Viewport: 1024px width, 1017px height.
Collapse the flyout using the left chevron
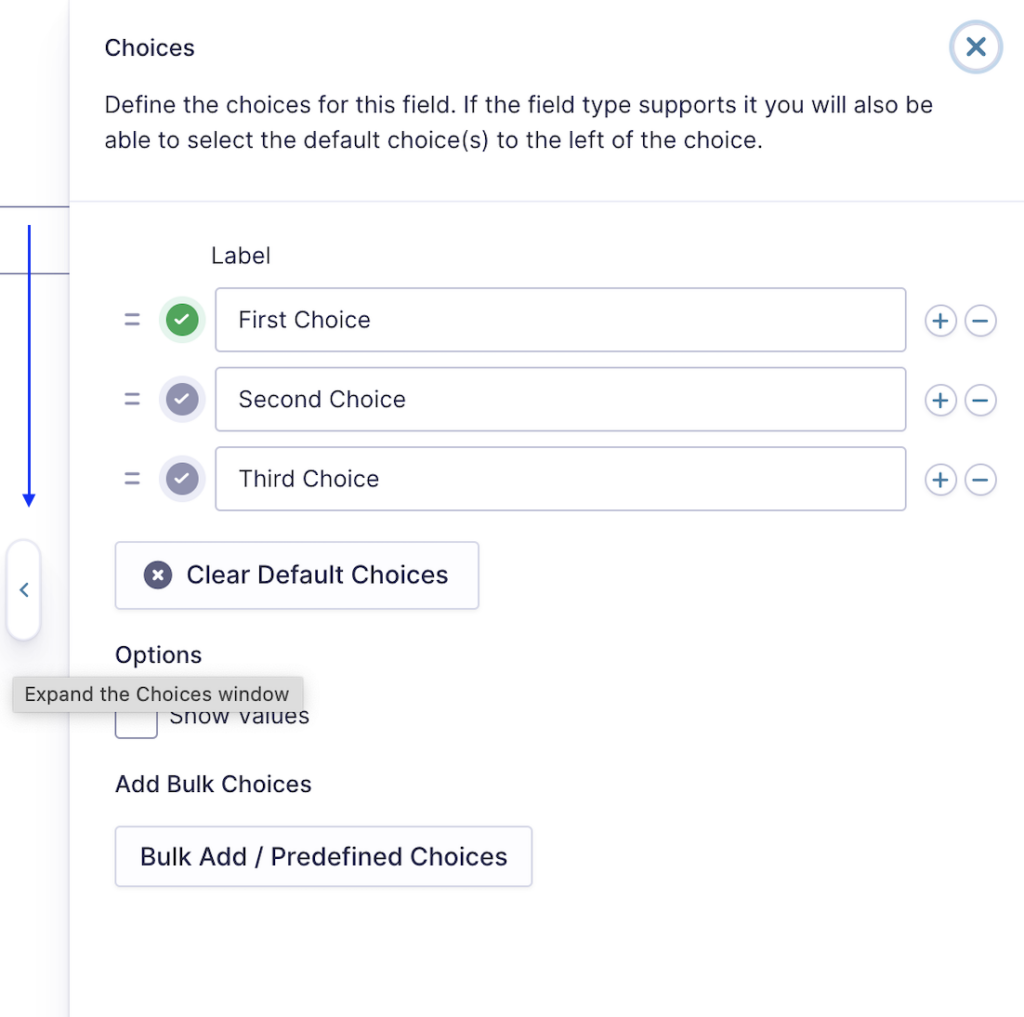tap(24, 589)
